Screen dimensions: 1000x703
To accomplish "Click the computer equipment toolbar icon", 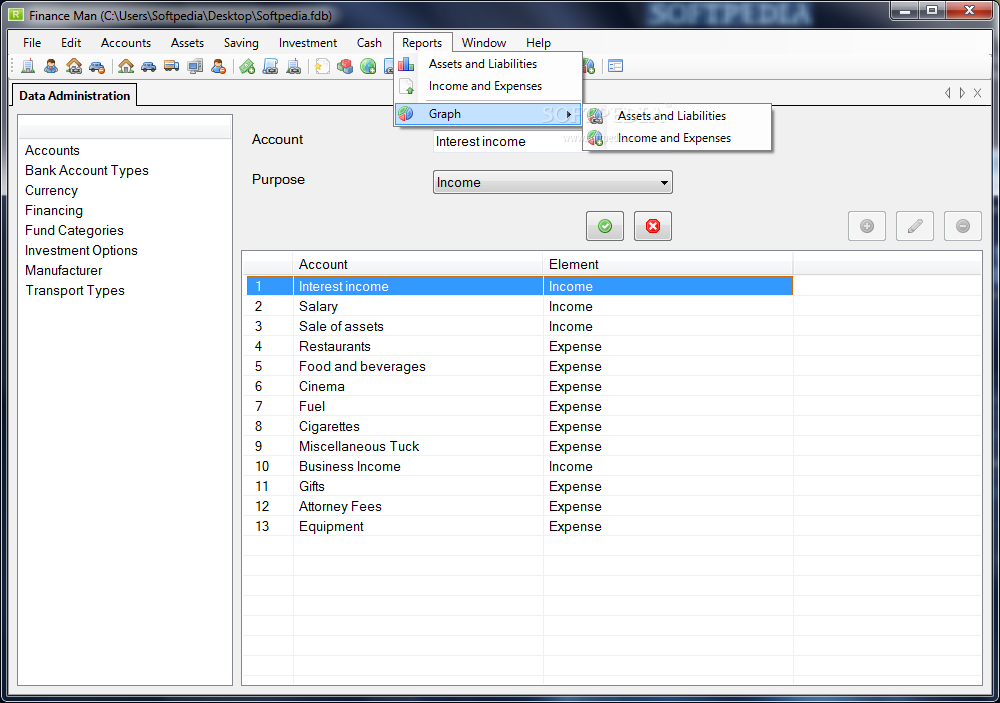I will coord(195,66).
